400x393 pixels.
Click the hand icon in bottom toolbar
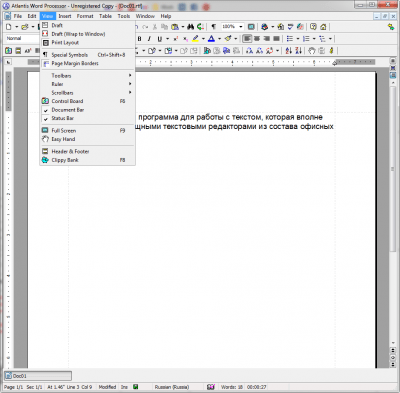point(312,51)
